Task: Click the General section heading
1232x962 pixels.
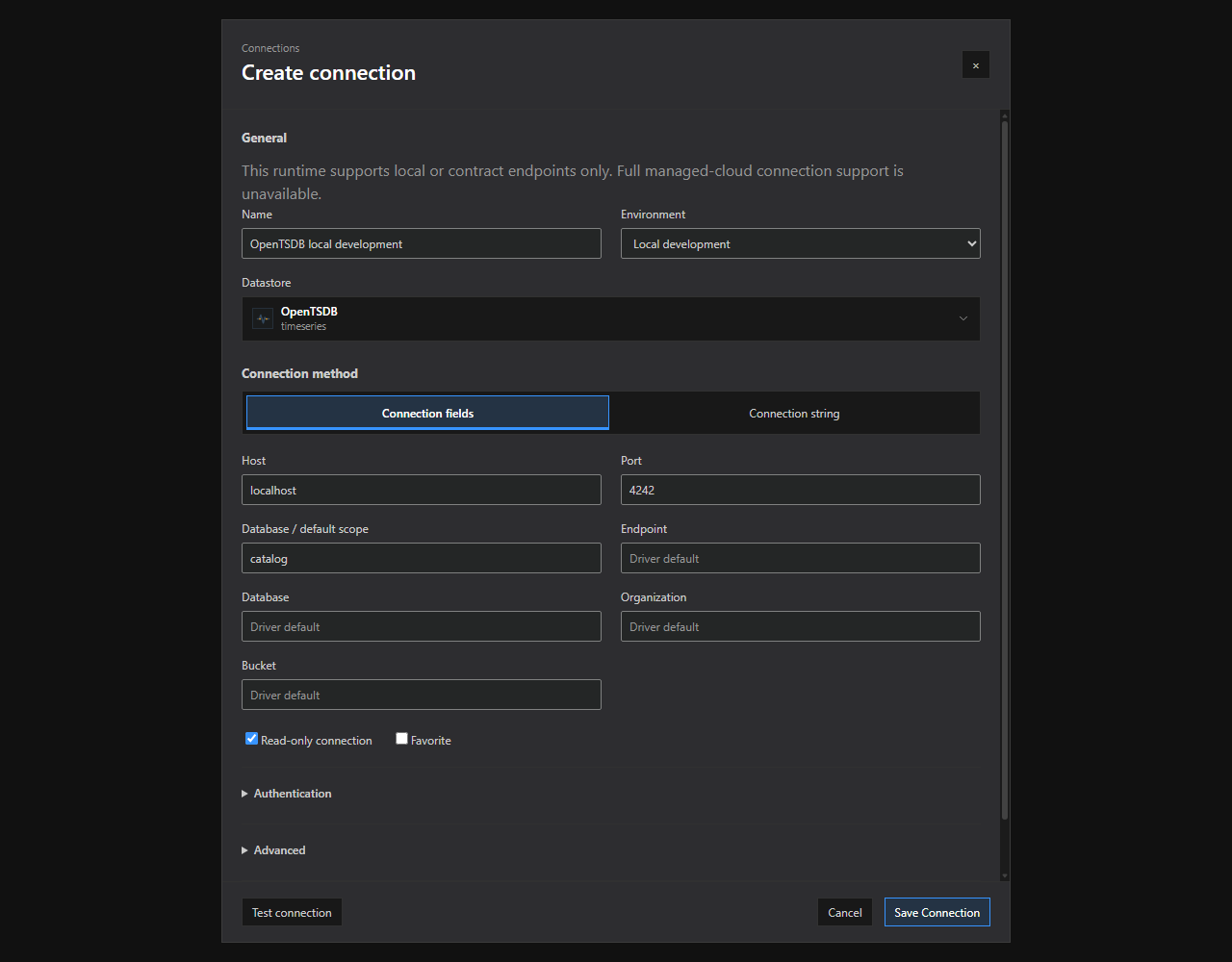Action: [264, 138]
